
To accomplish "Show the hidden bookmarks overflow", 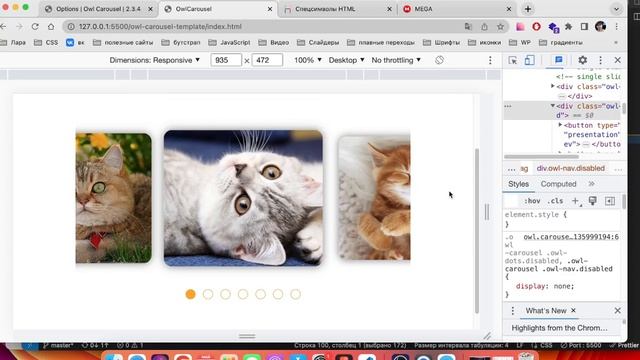I will [616, 42].
